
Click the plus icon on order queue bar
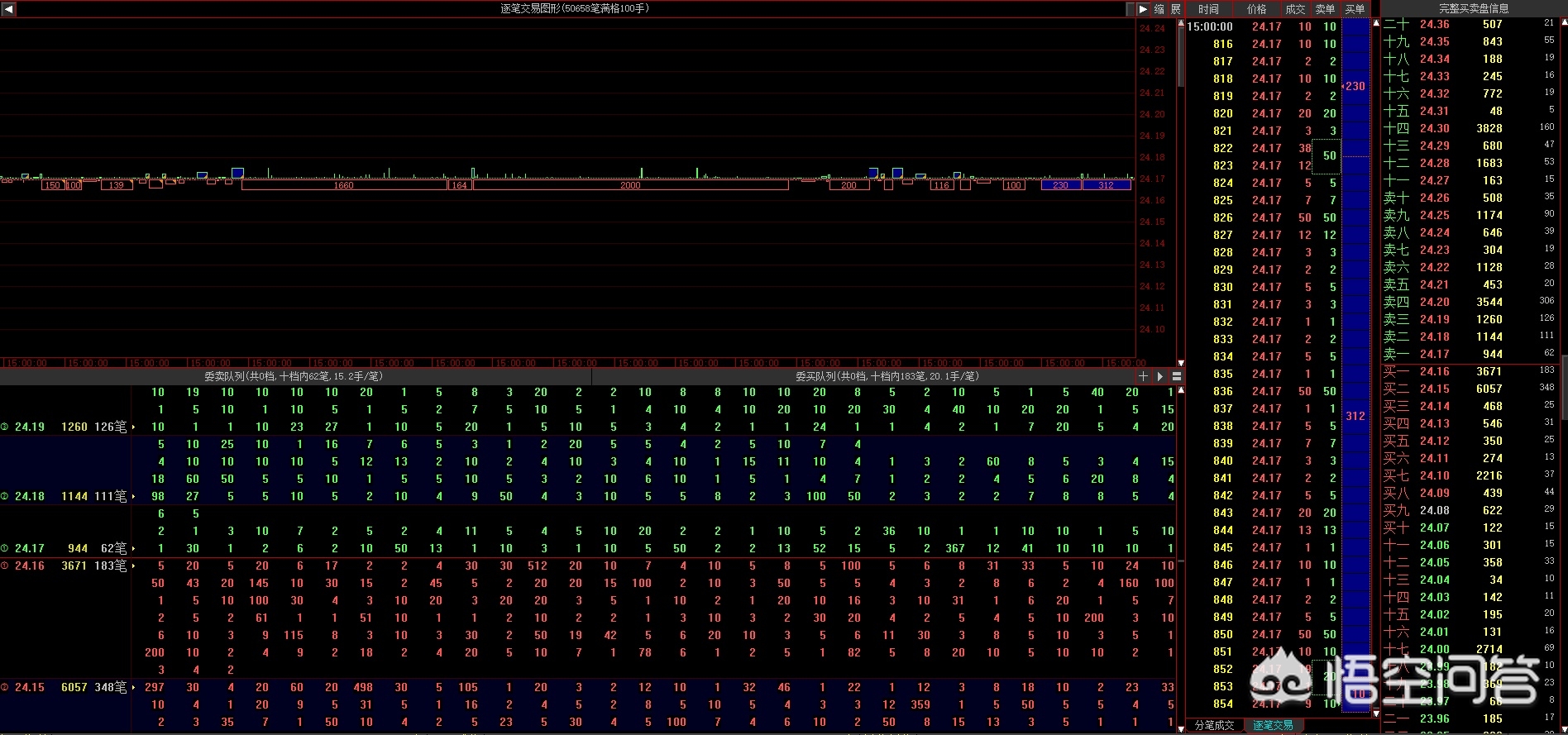pyautogui.click(x=1144, y=376)
